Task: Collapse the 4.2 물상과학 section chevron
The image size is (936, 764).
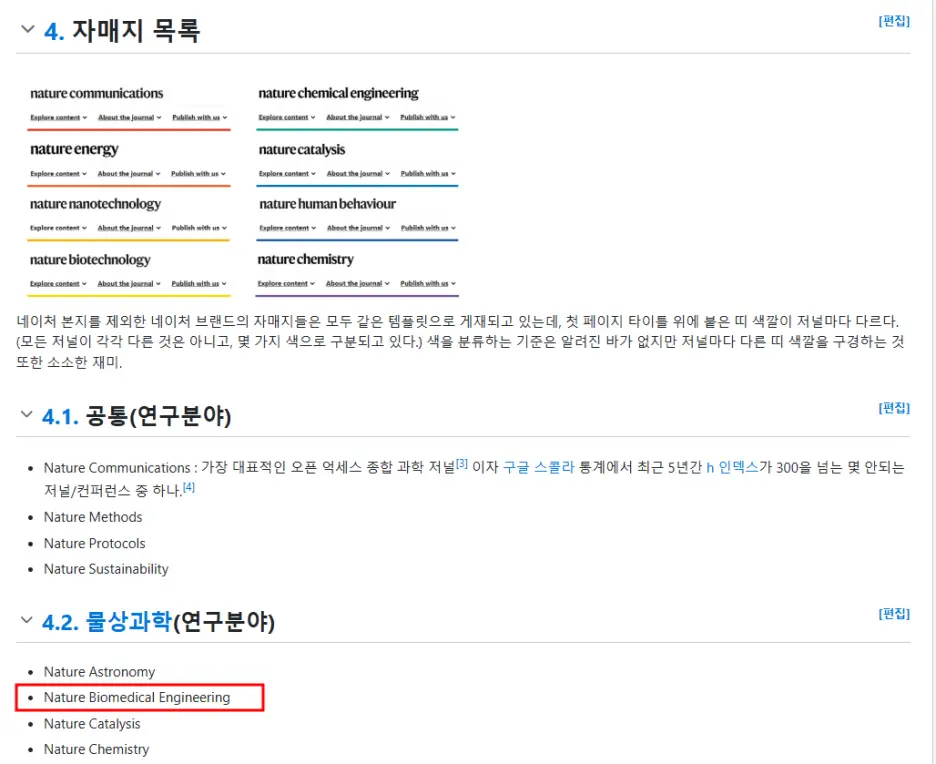Action: 26,620
